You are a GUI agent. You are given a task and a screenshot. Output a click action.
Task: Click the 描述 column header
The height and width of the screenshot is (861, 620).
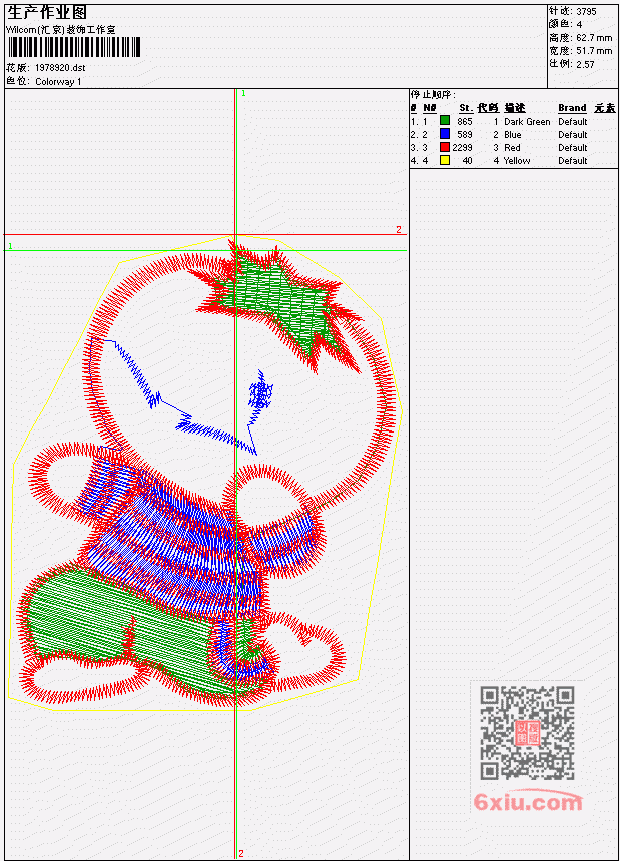point(515,108)
